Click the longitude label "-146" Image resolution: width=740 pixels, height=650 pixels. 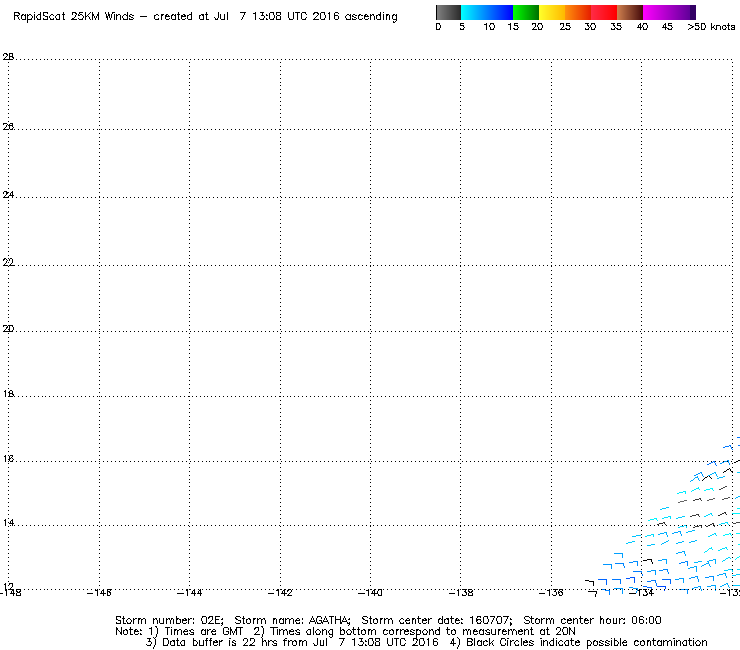[99, 592]
